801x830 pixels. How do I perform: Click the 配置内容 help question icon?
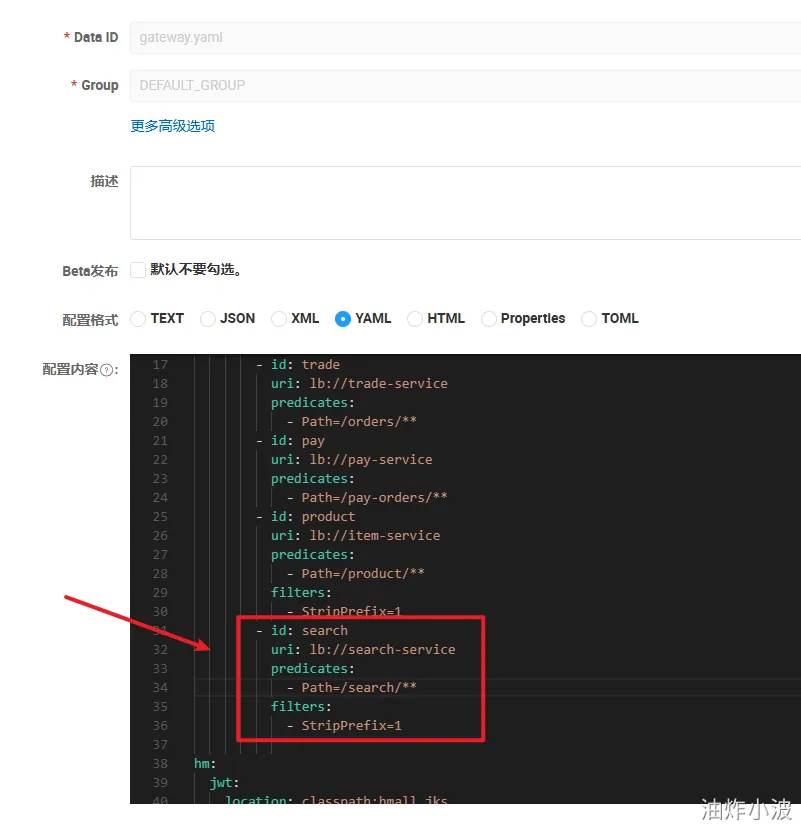(106, 370)
